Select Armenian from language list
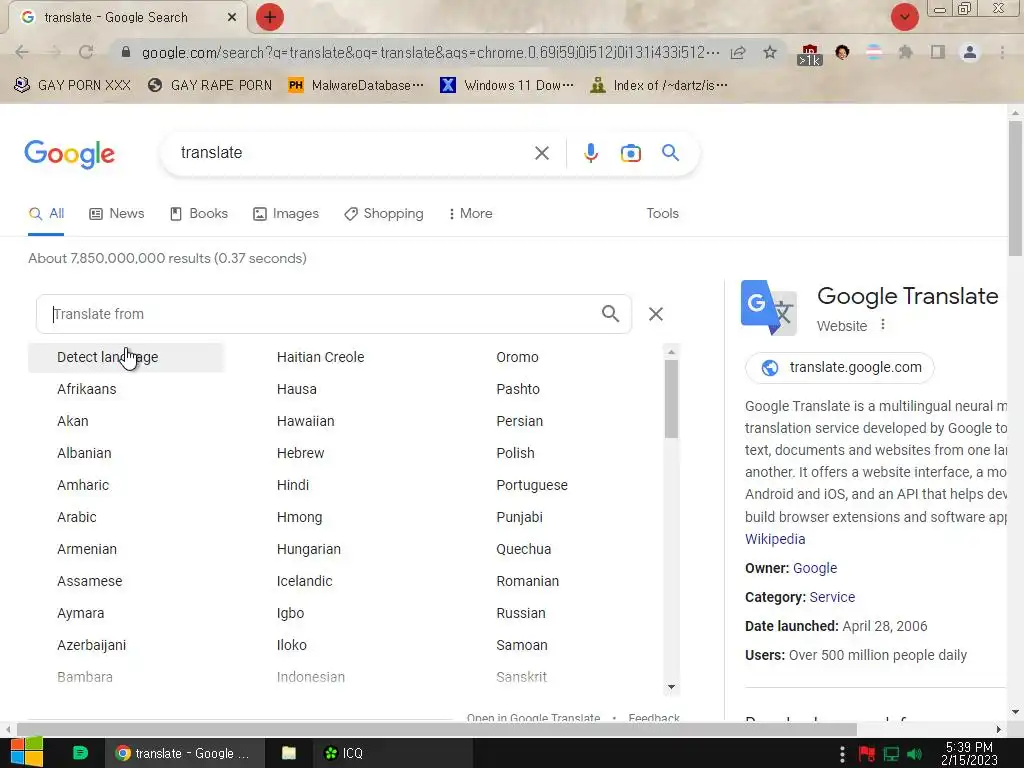This screenshot has width=1024, height=768. 87,549
